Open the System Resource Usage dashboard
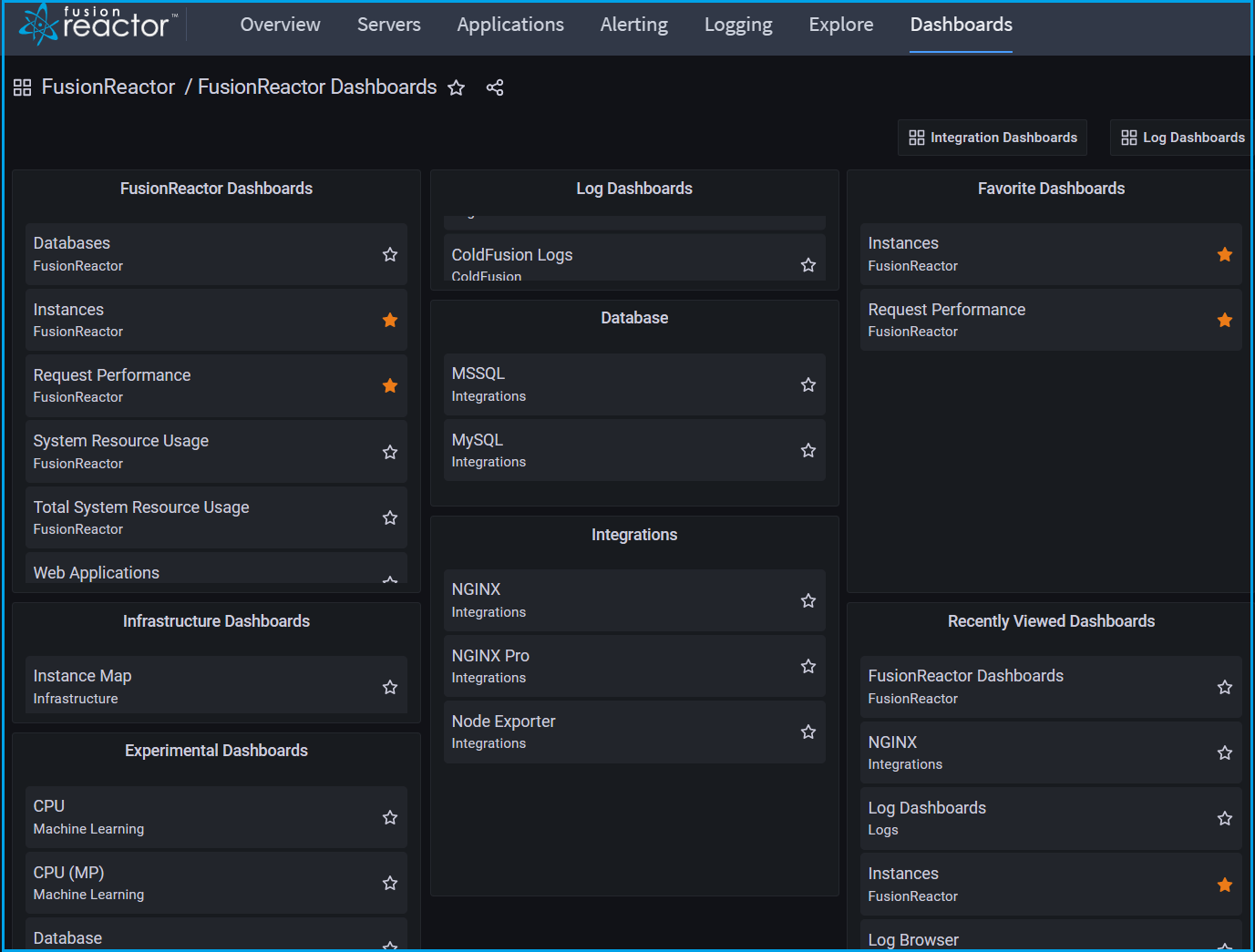1255x952 pixels. click(x=216, y=452)
